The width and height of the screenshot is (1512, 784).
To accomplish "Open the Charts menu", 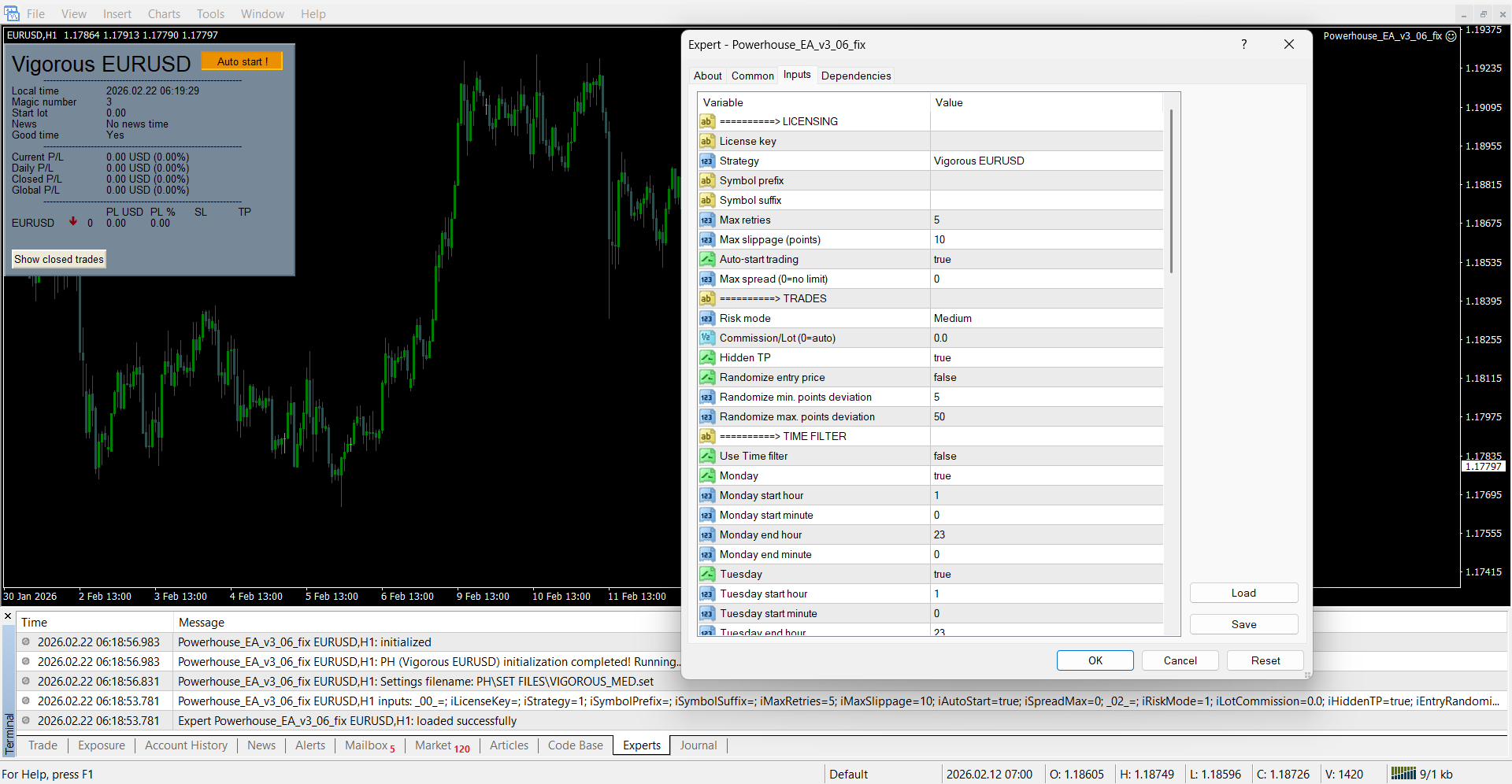I will 164,14.
